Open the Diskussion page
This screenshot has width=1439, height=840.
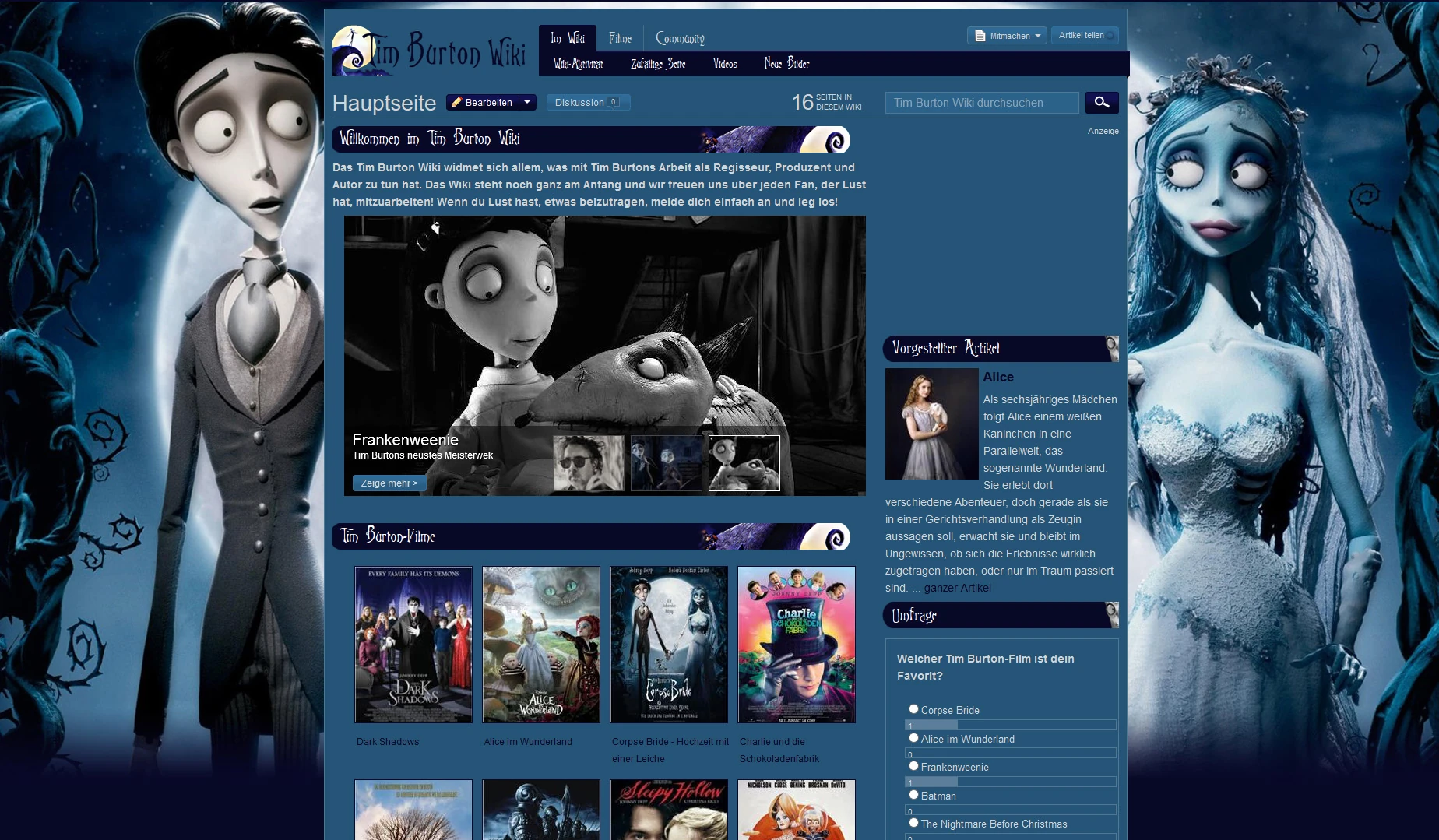pos(588,103)
